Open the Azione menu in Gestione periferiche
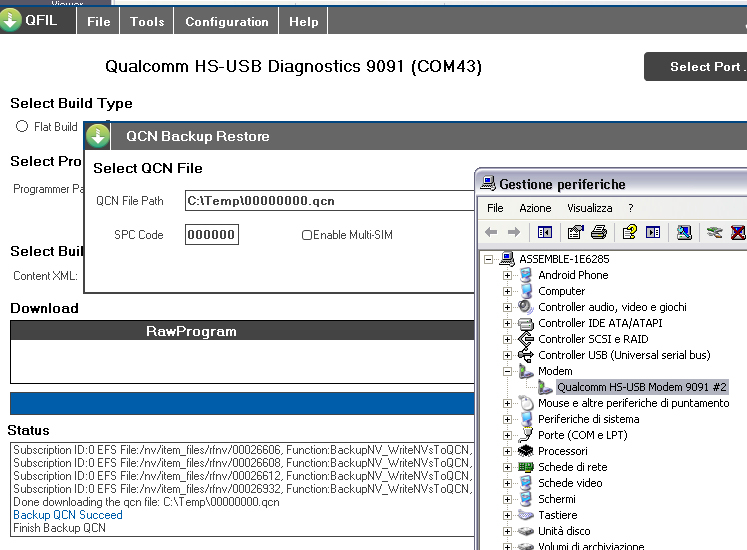Viewport: 747px width, 550px height. pos(535,208)
